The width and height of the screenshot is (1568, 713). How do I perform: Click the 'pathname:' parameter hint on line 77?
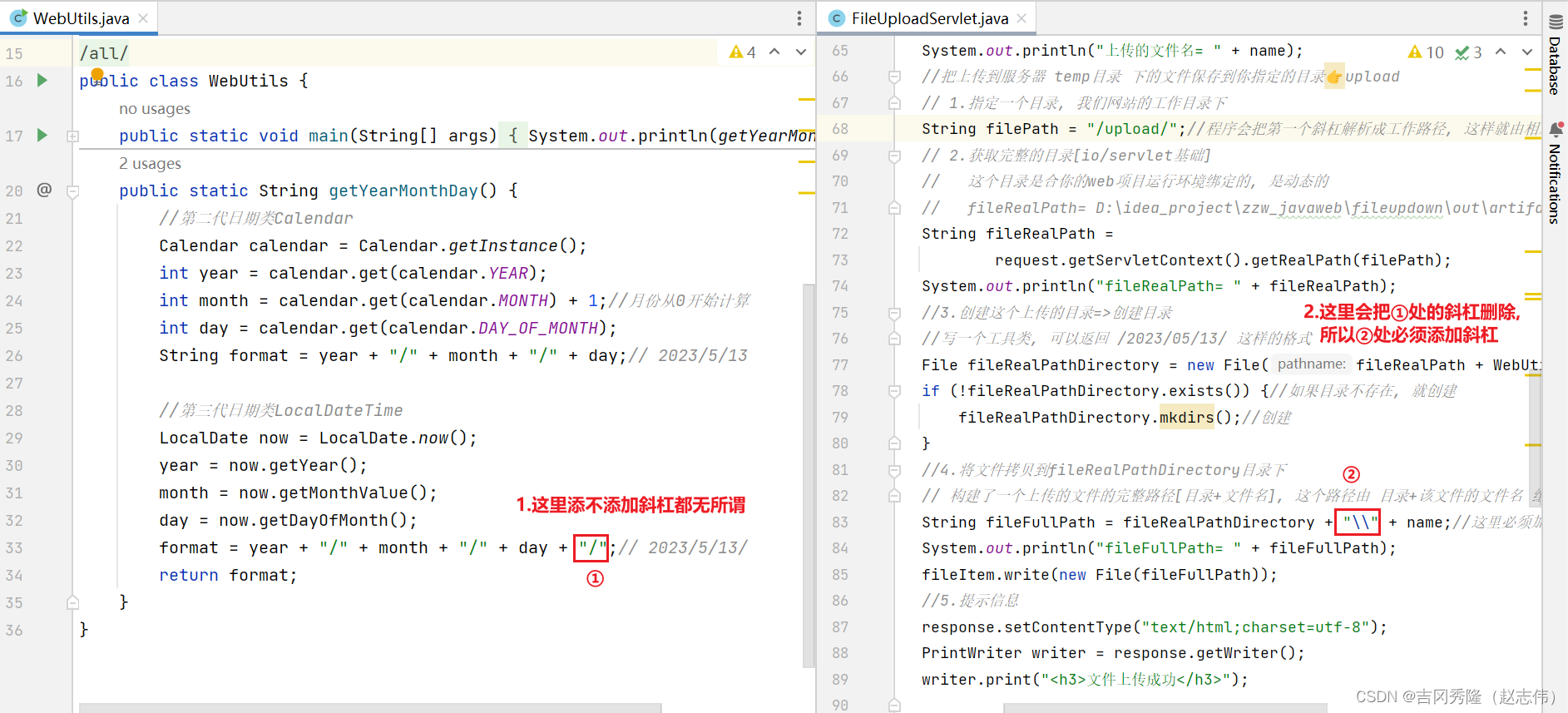[1311, 364]
